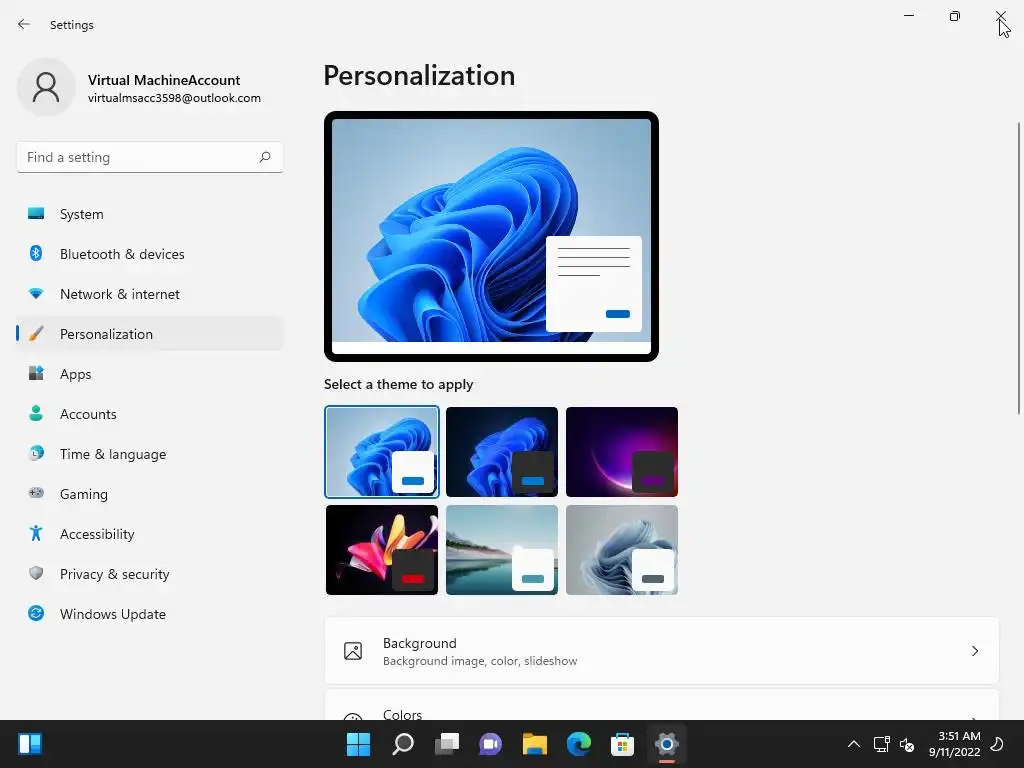
Task: Click the Windows Update sync icon
Action: tap(36, 613)
